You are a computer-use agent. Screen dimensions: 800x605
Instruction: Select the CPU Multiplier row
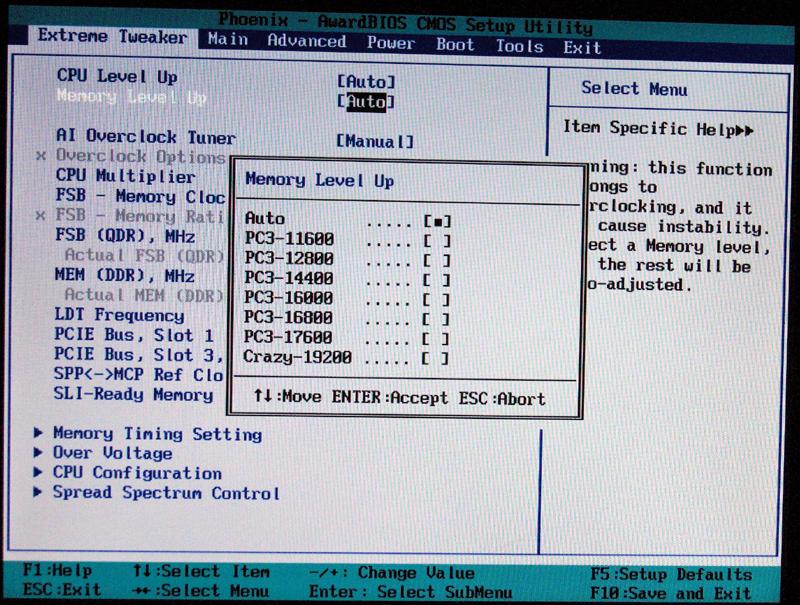[126, 176]
